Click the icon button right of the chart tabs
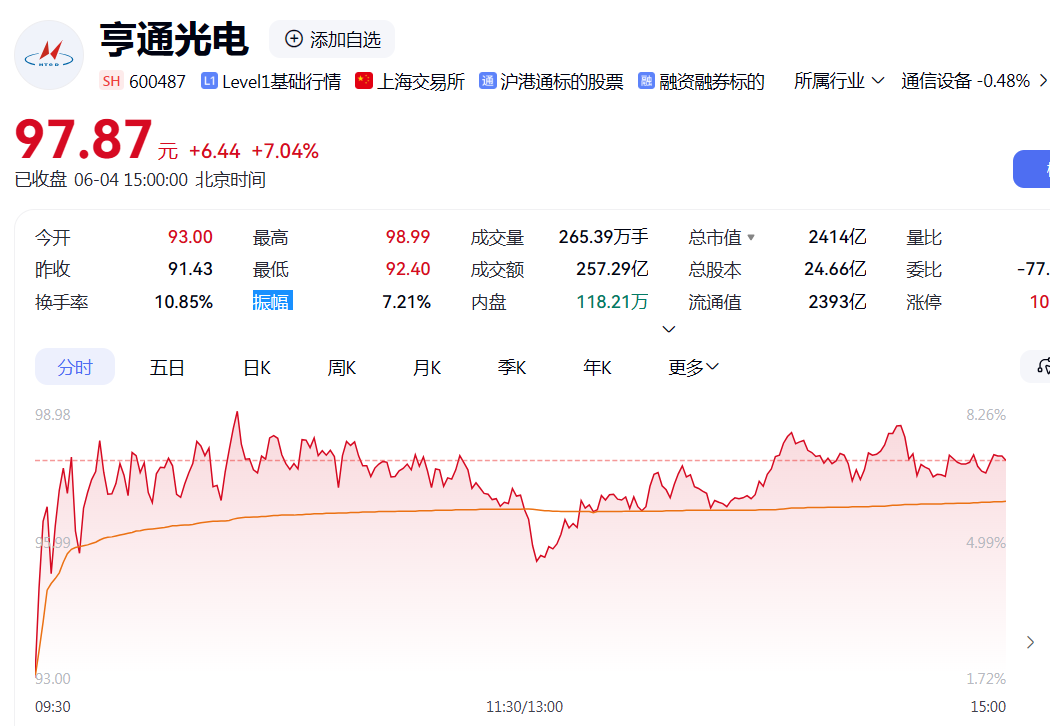1050x726 pixels. (x=1036, y=366)
